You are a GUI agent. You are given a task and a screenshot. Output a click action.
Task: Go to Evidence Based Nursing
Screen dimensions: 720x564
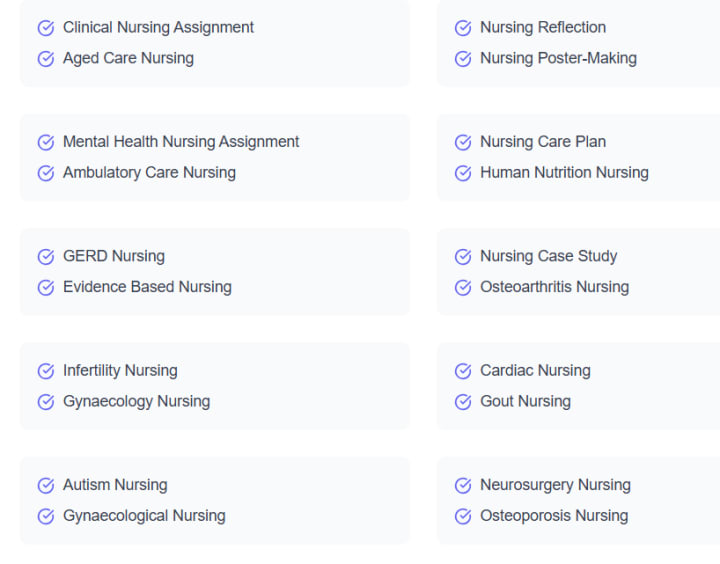click(147, 287)
